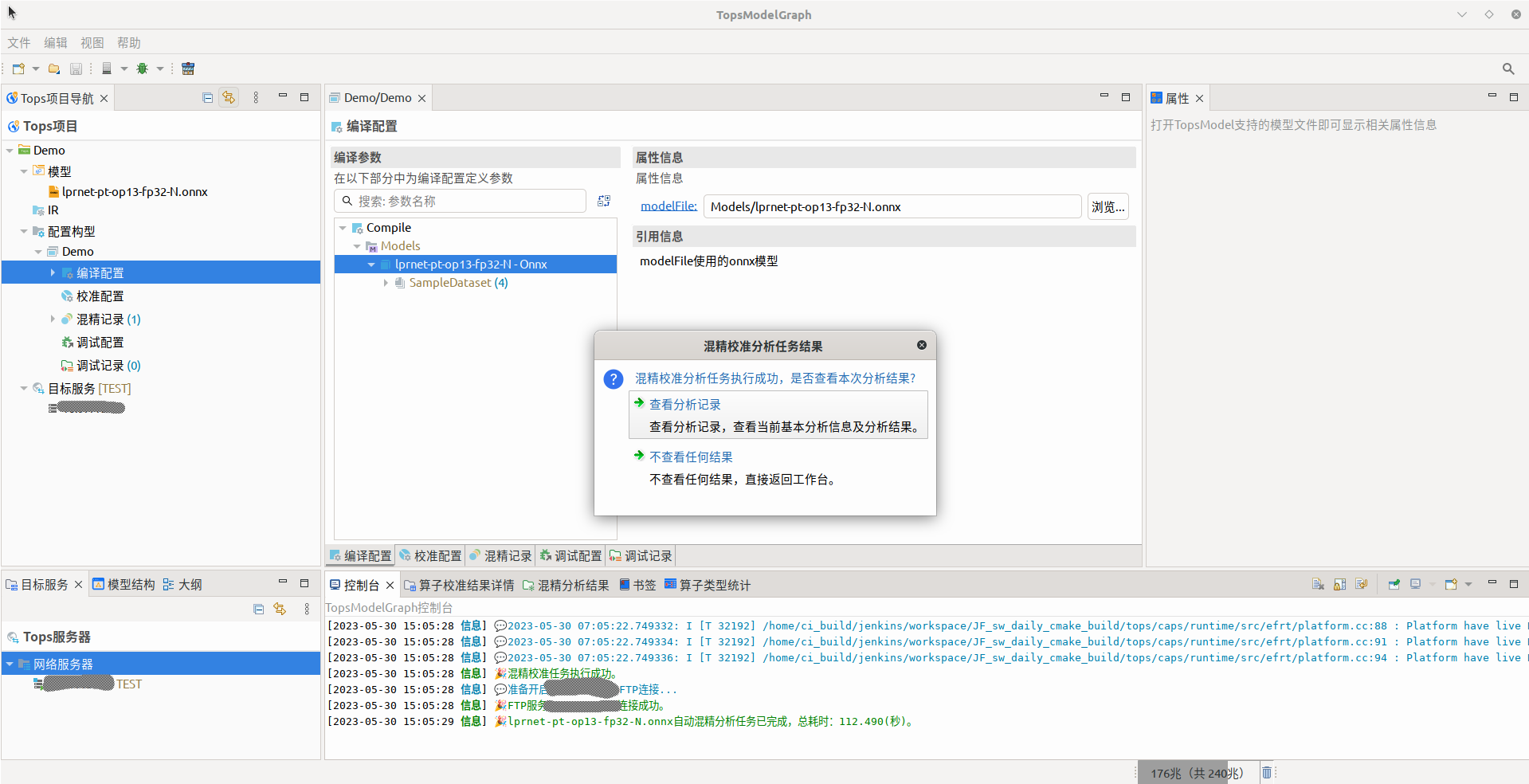This screenshot has width=1529, height=784.
Task: Switch to 大纲 outline tab
Action: click(x=182, y=584)
